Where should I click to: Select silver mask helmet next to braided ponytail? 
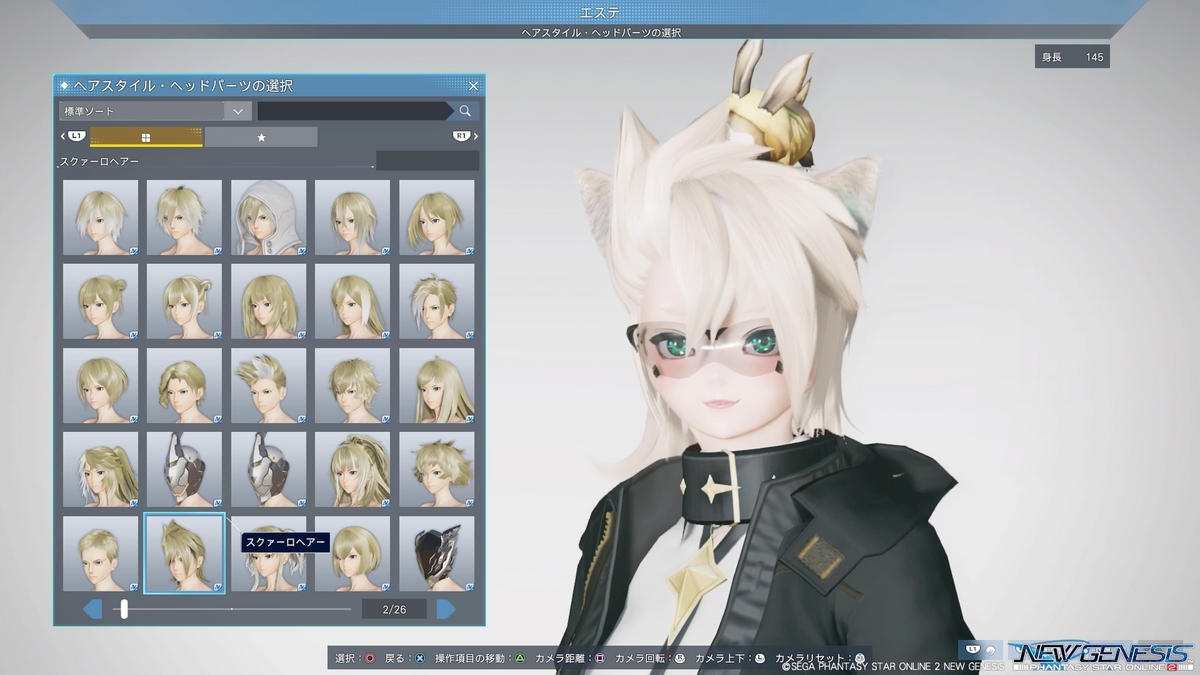(185, 469)
